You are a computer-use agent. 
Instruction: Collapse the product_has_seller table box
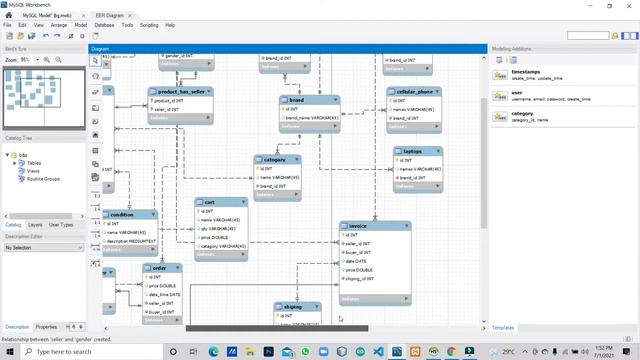coord(209,91)
